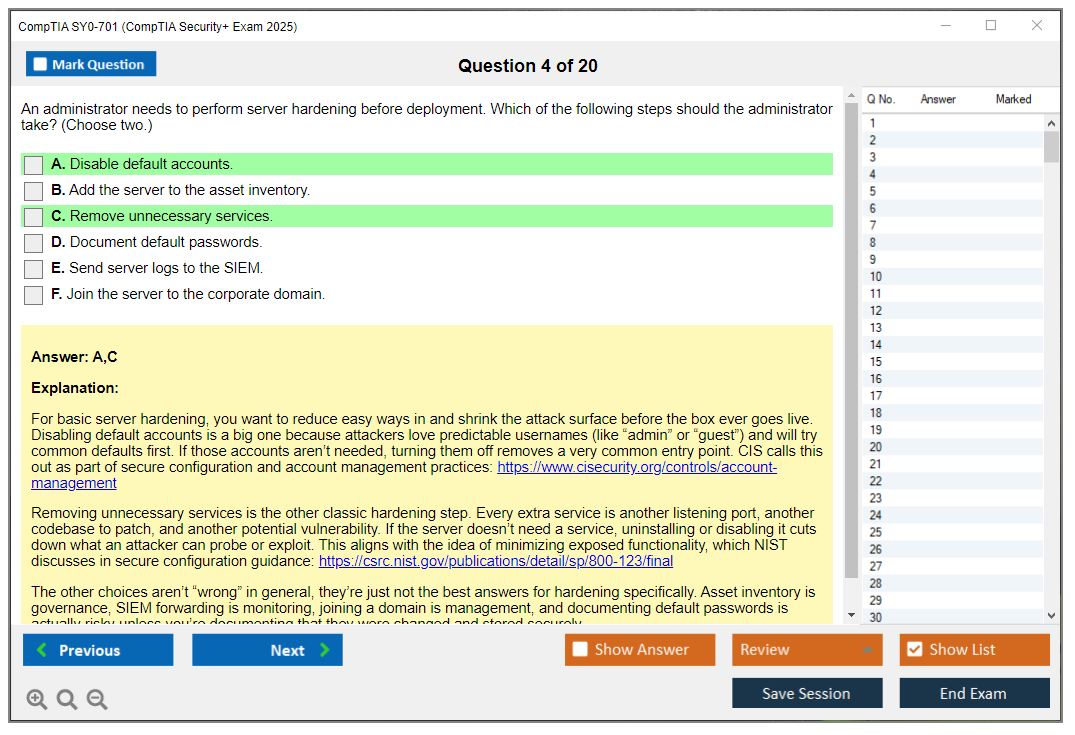This screenshot has width=1075, height=735.
Task: Check option A, Disable default accounts
Action: 33,165
